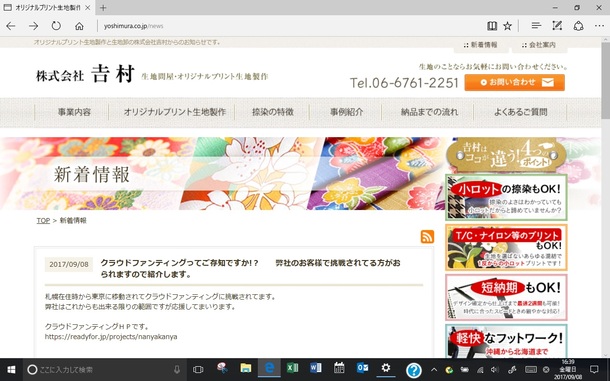Open Excel from the taskbar
The height and width of the screenshot is (381, 610).
coord(292,368)
